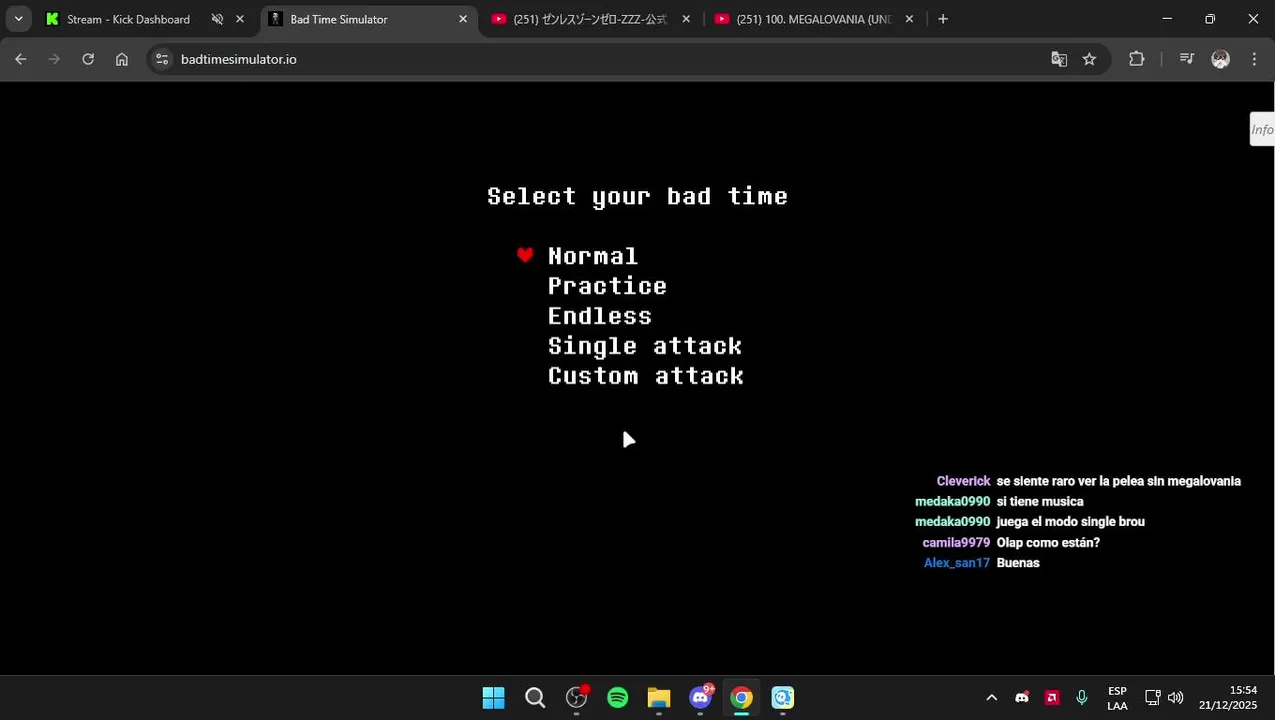
Task: Click the red AMD tray icon
Action: click(x=1052, y=698)
